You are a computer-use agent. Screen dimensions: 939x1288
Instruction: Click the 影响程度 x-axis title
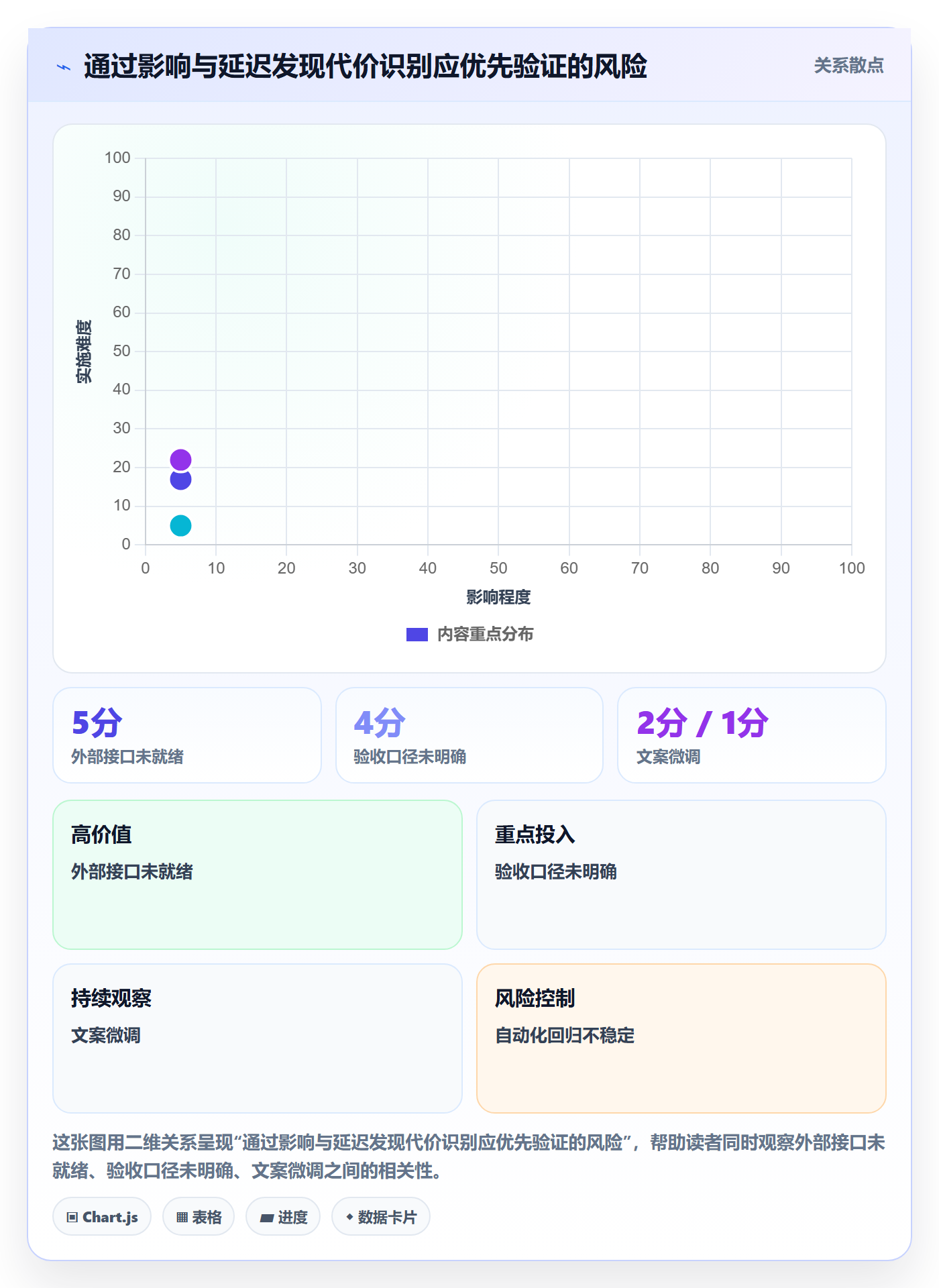pos(498,597)
